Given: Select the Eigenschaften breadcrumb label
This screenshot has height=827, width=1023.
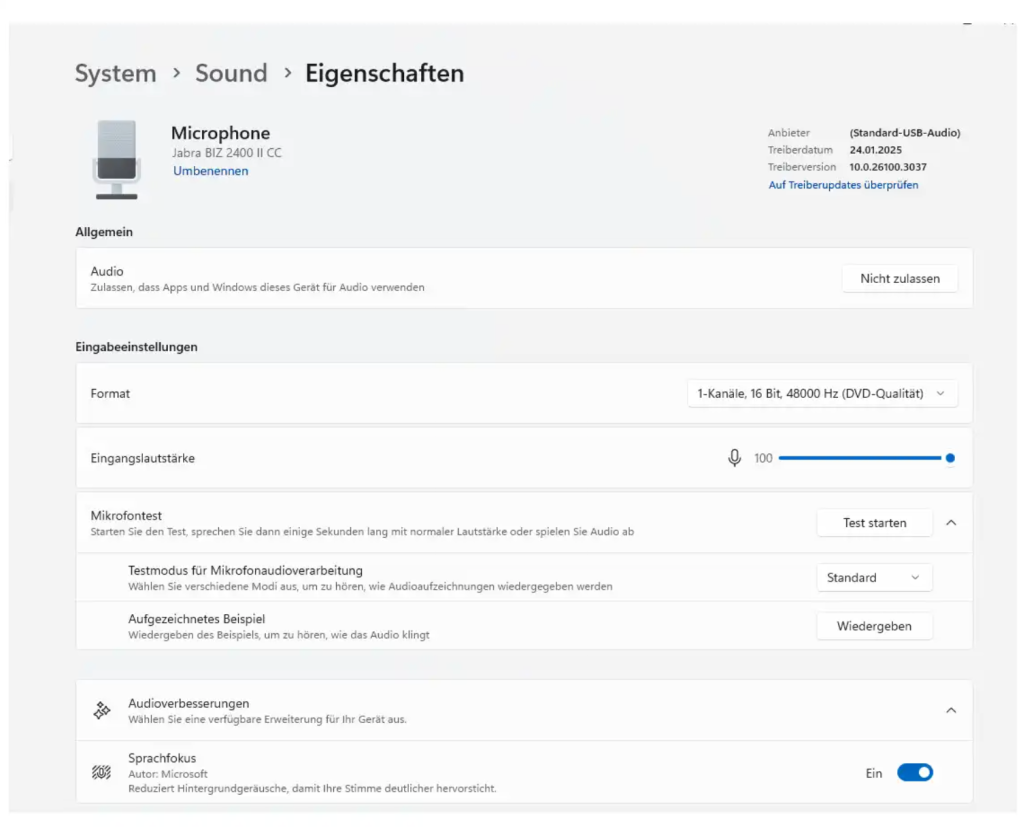Looking at the screenshot, I should click(384, 73).
